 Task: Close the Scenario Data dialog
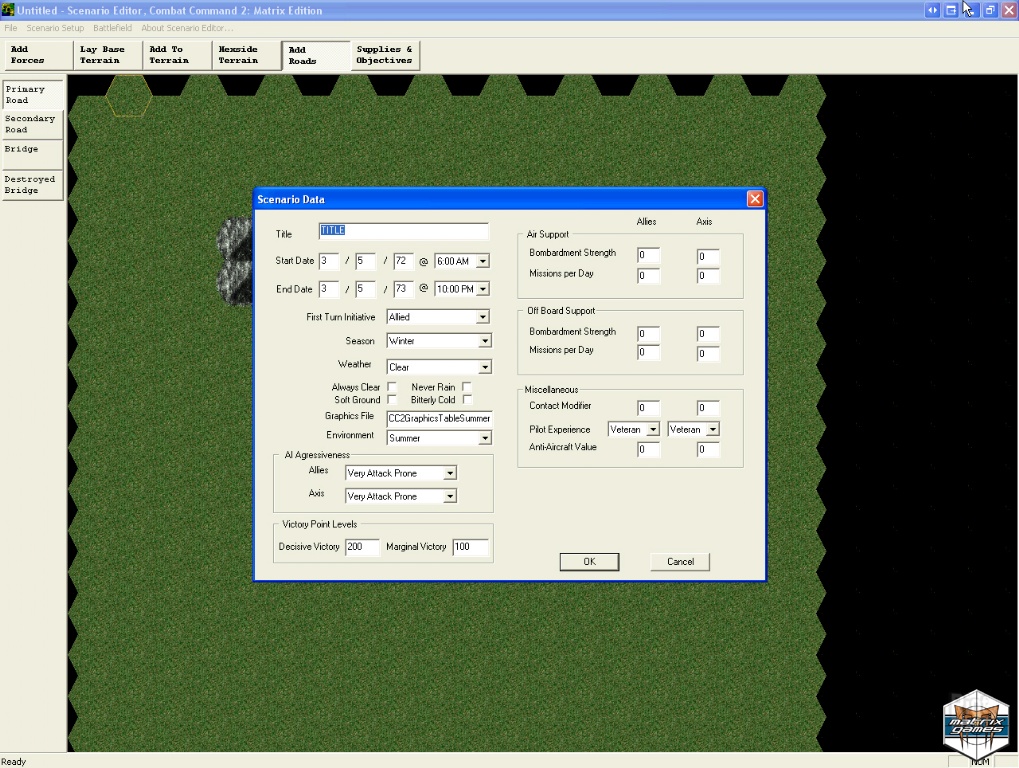point(755,199)
